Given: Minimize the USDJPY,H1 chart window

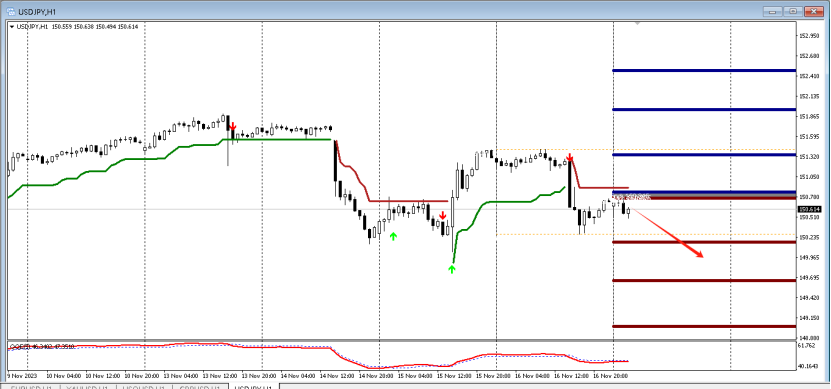Looking at the screenshot, I should click(772, 11).
